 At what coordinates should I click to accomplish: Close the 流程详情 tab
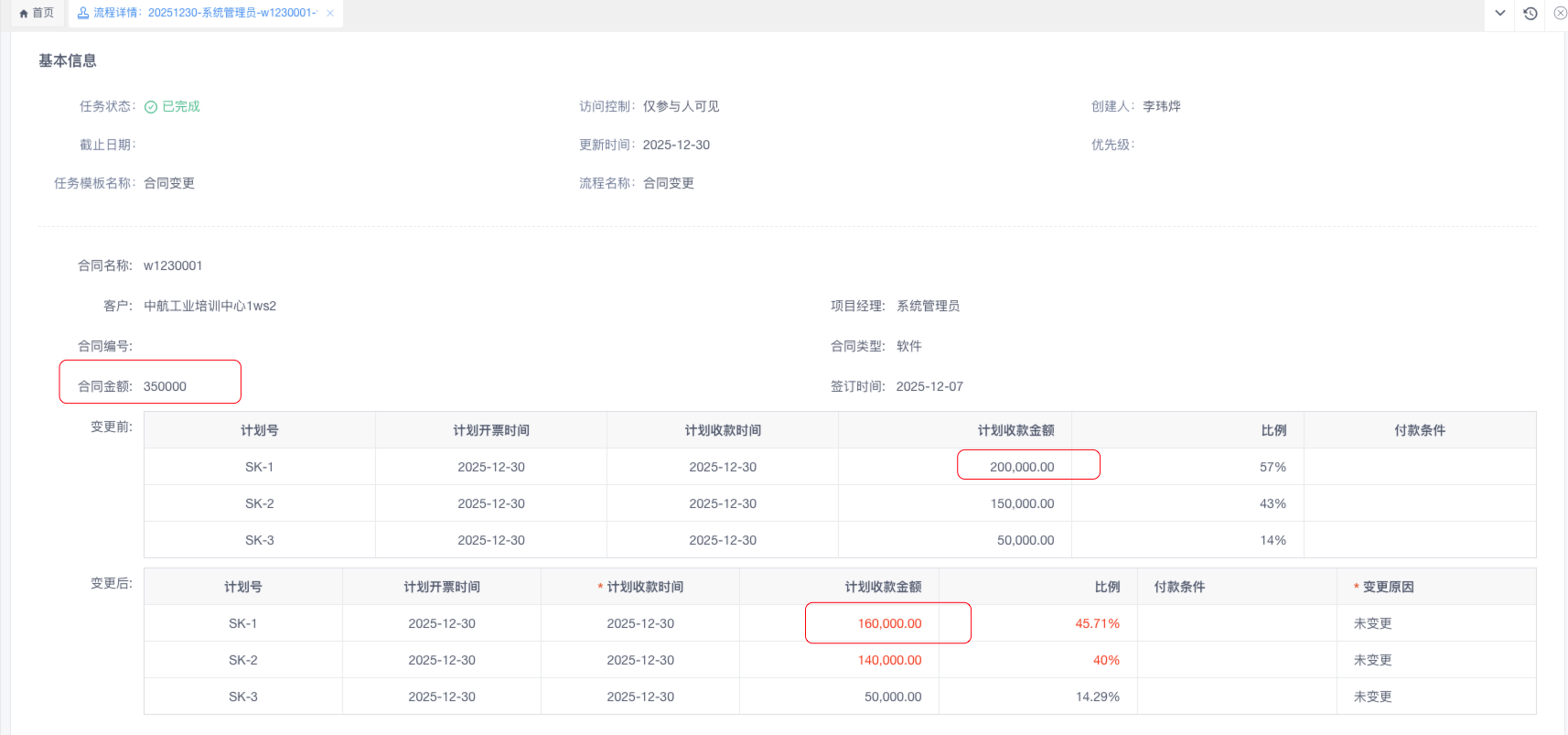(x=330, y=13)
